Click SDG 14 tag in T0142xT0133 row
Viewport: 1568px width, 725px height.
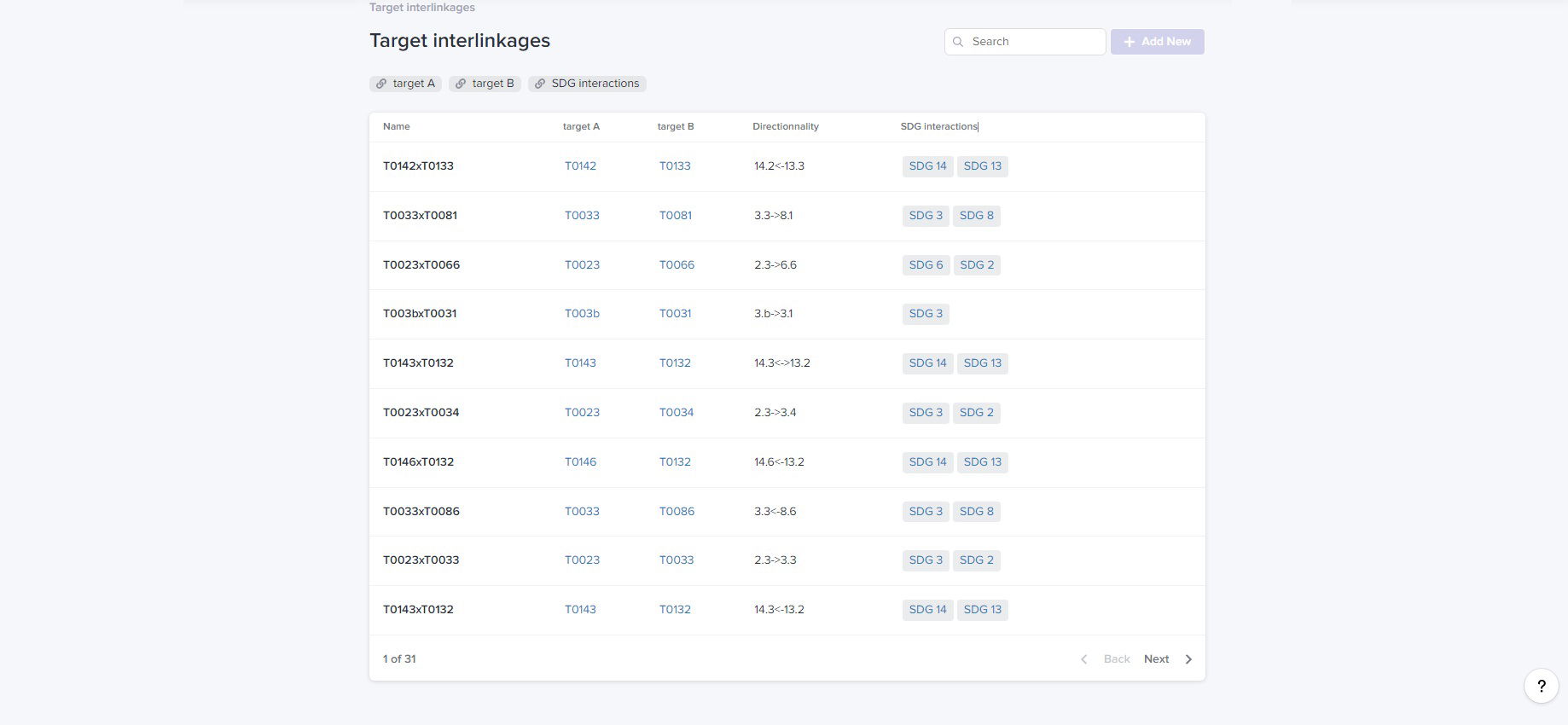tap(927, 166)
